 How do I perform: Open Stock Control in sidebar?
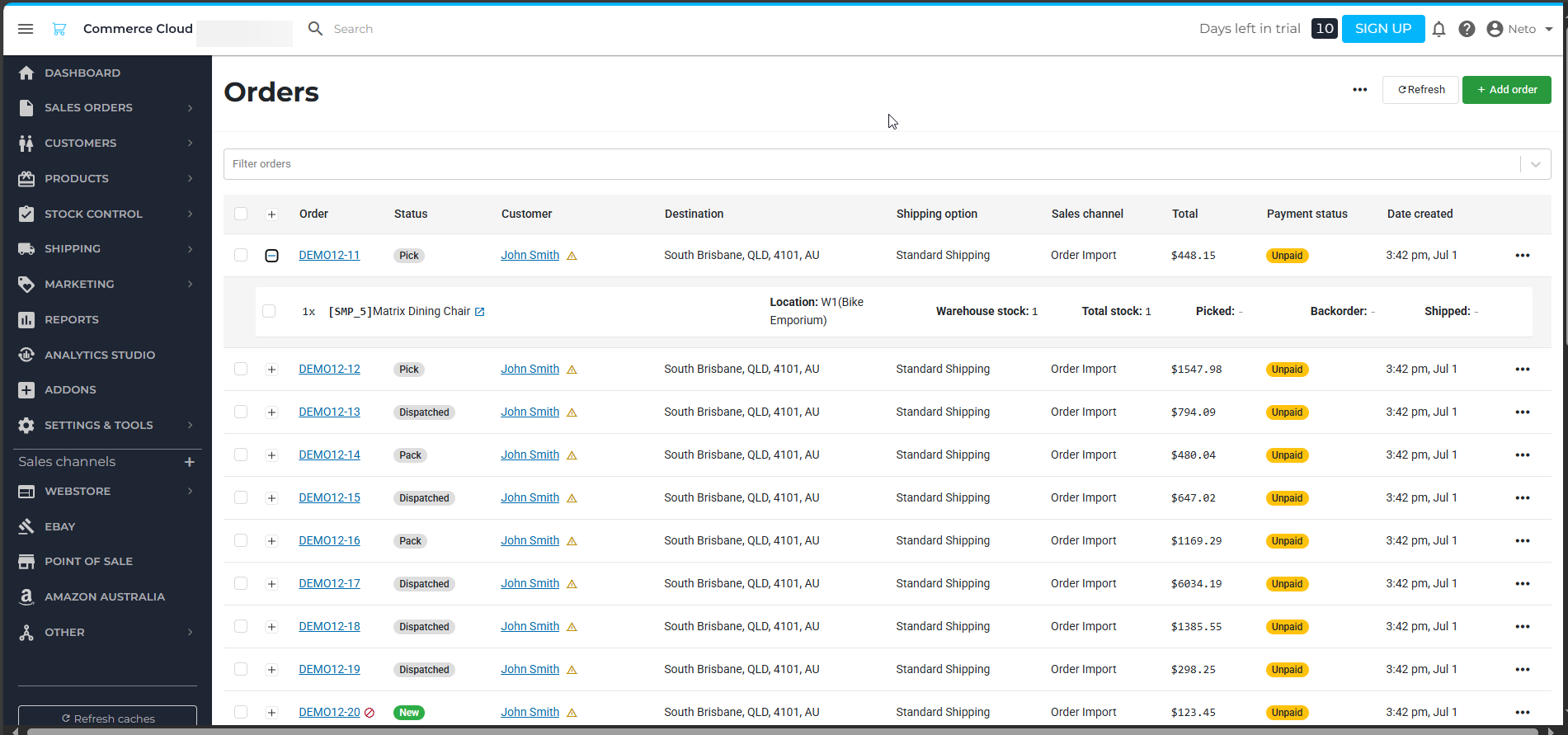(x=93, y=214)
